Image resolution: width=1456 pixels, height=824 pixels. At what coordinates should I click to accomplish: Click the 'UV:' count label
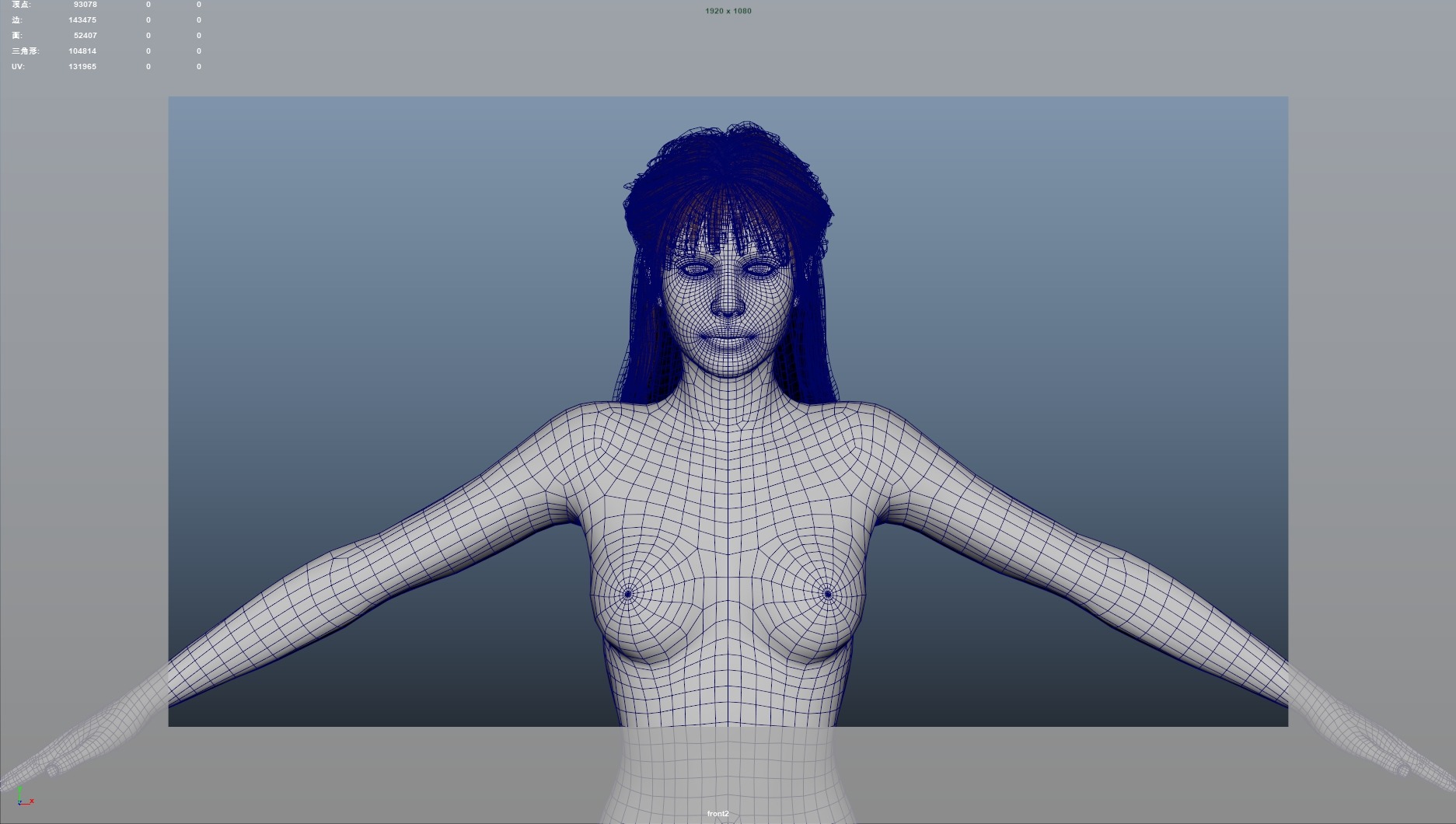click(x=18, y=67)
